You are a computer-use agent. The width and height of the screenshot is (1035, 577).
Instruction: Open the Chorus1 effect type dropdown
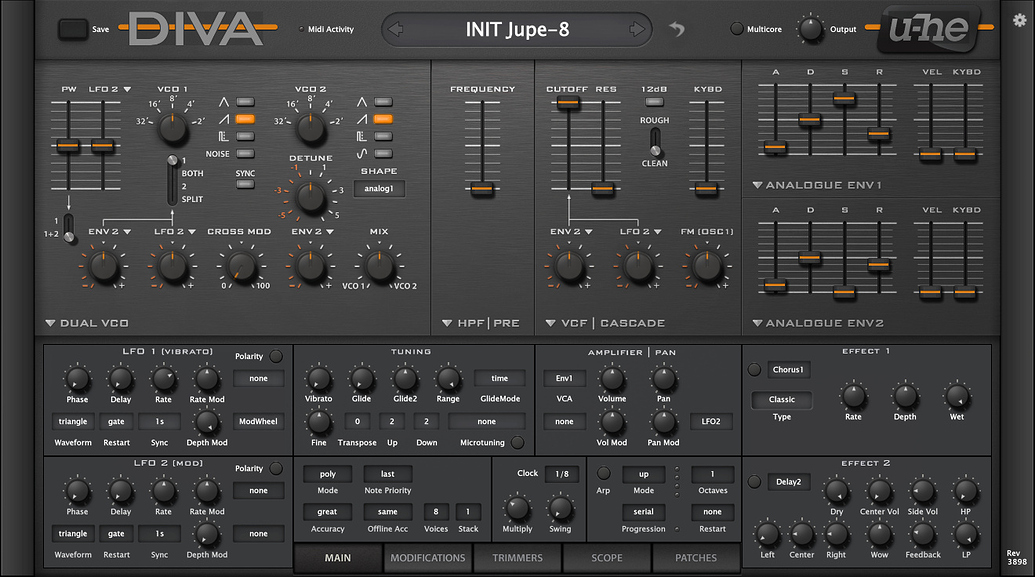788,369
